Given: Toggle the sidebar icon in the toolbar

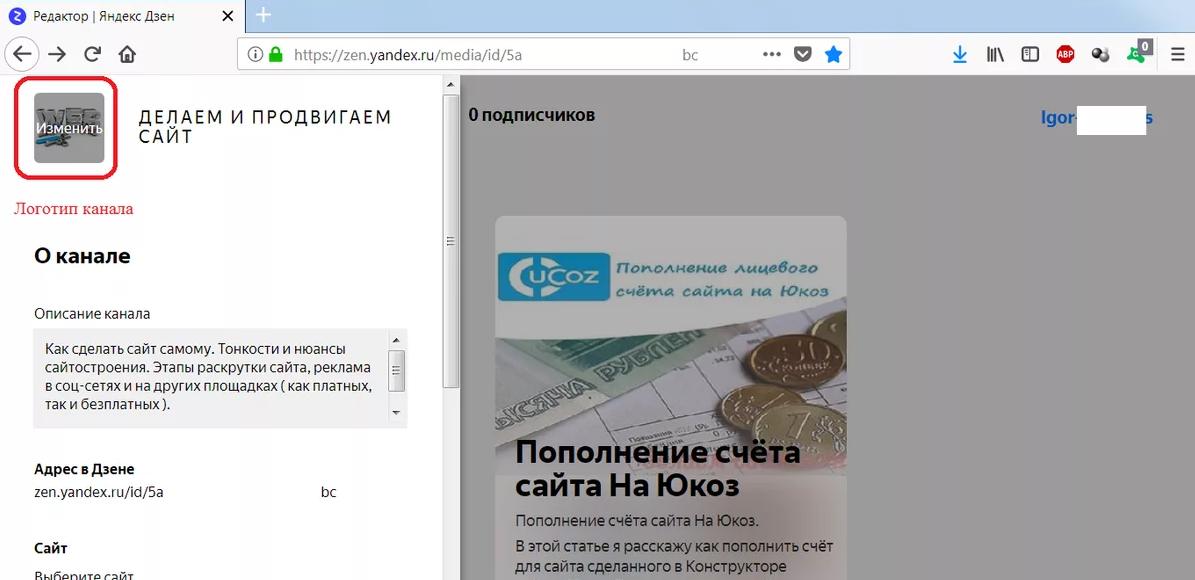Looking at the screenshot, I should pyautogui.click(x=1030, y=54).
